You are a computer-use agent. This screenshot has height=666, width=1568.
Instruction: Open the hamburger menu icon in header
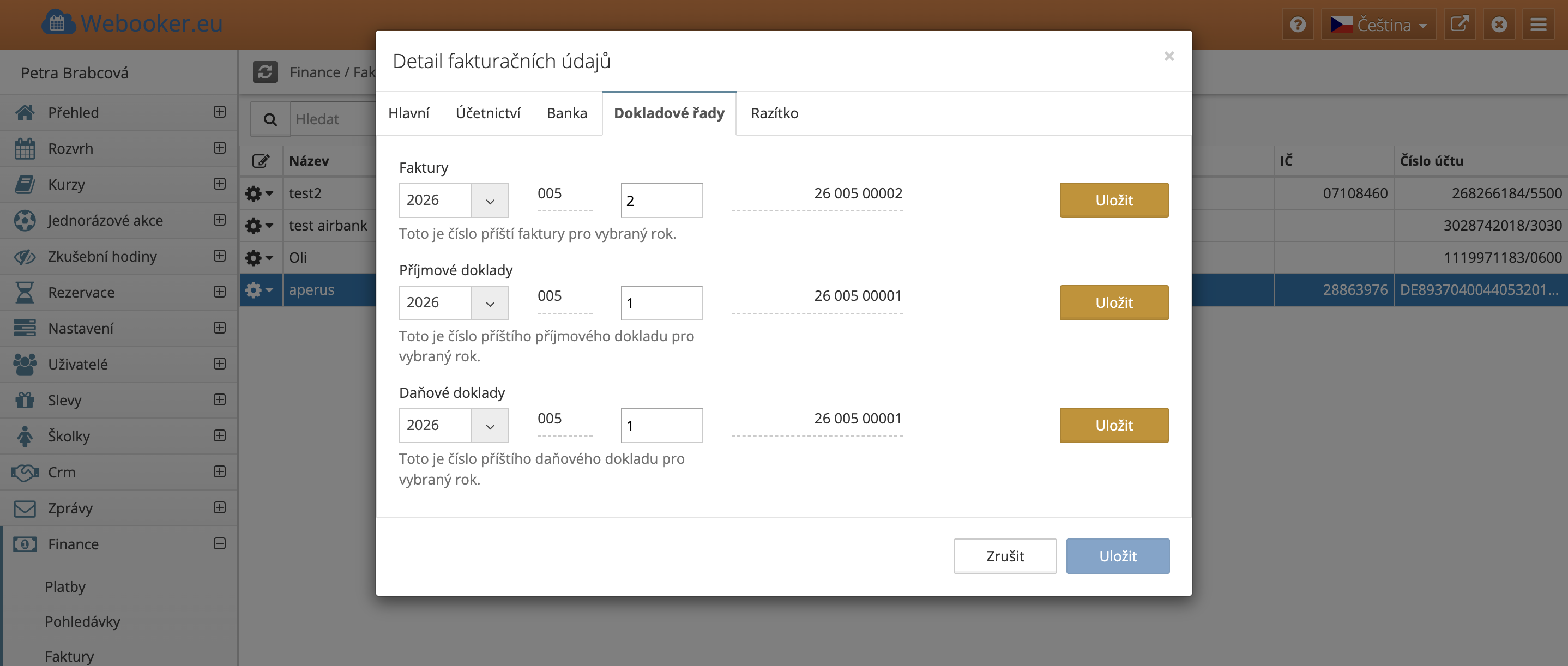coord(1538,25)
